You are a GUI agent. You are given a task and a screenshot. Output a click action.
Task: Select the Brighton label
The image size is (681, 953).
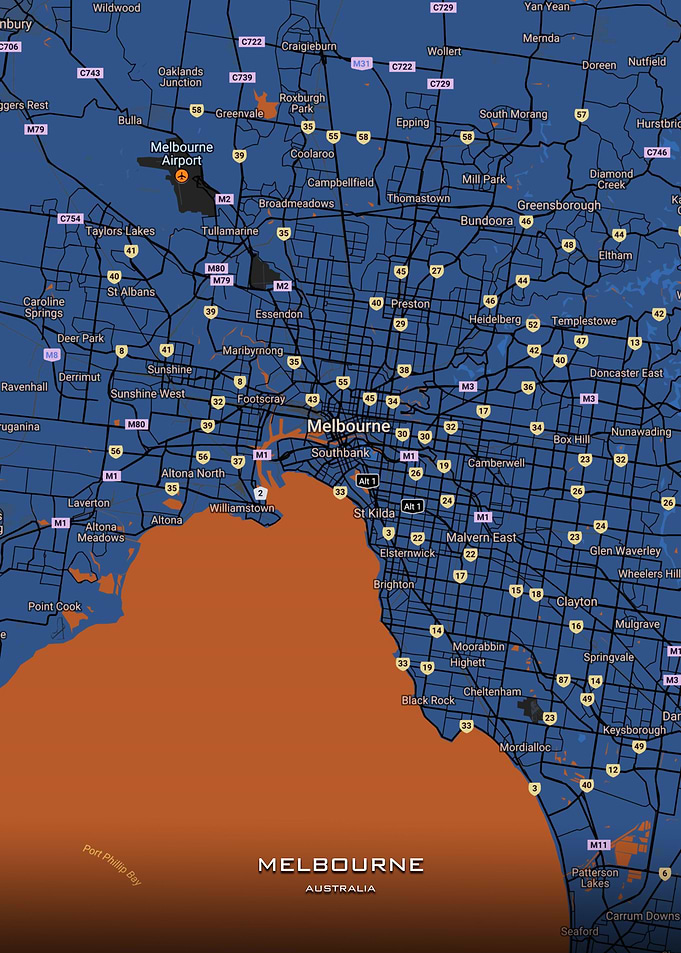pos(394,585)
